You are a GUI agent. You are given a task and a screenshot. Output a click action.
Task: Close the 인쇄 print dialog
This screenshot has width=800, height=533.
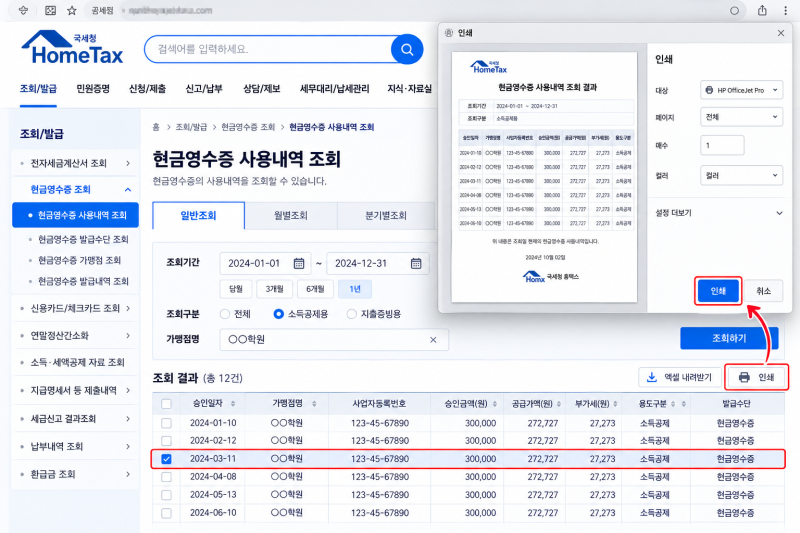[781, 33]
